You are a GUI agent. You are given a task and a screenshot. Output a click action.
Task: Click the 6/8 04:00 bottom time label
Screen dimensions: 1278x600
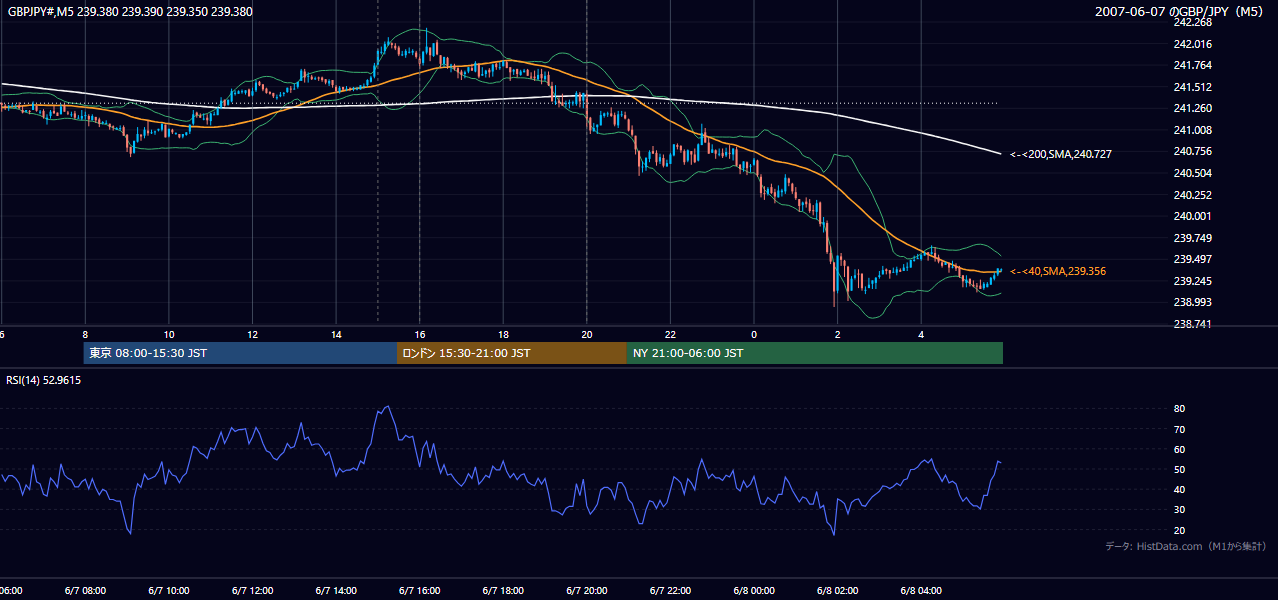[921, 591]
